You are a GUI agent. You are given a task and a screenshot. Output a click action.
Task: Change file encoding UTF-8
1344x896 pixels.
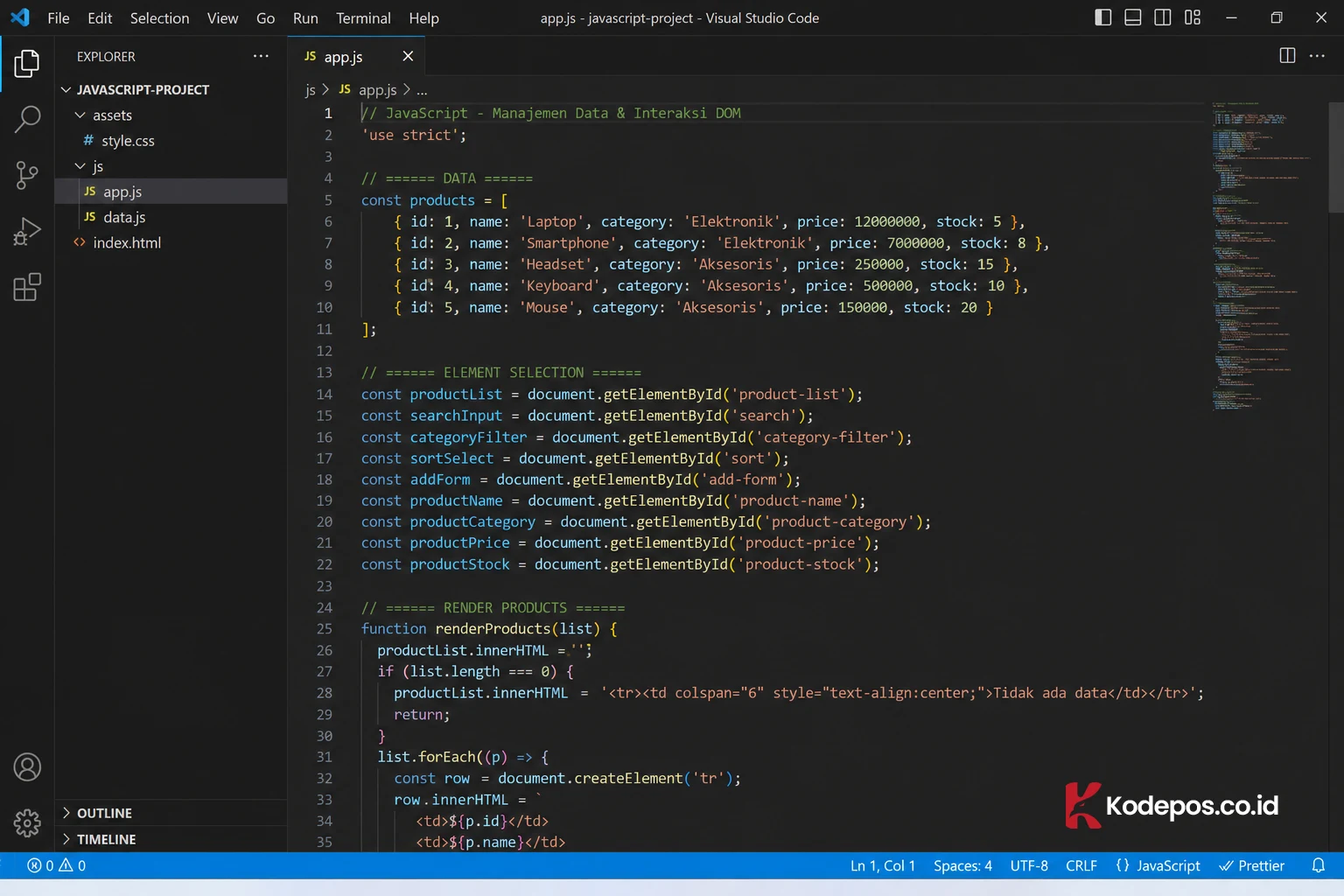click(x=1029, y=865)
